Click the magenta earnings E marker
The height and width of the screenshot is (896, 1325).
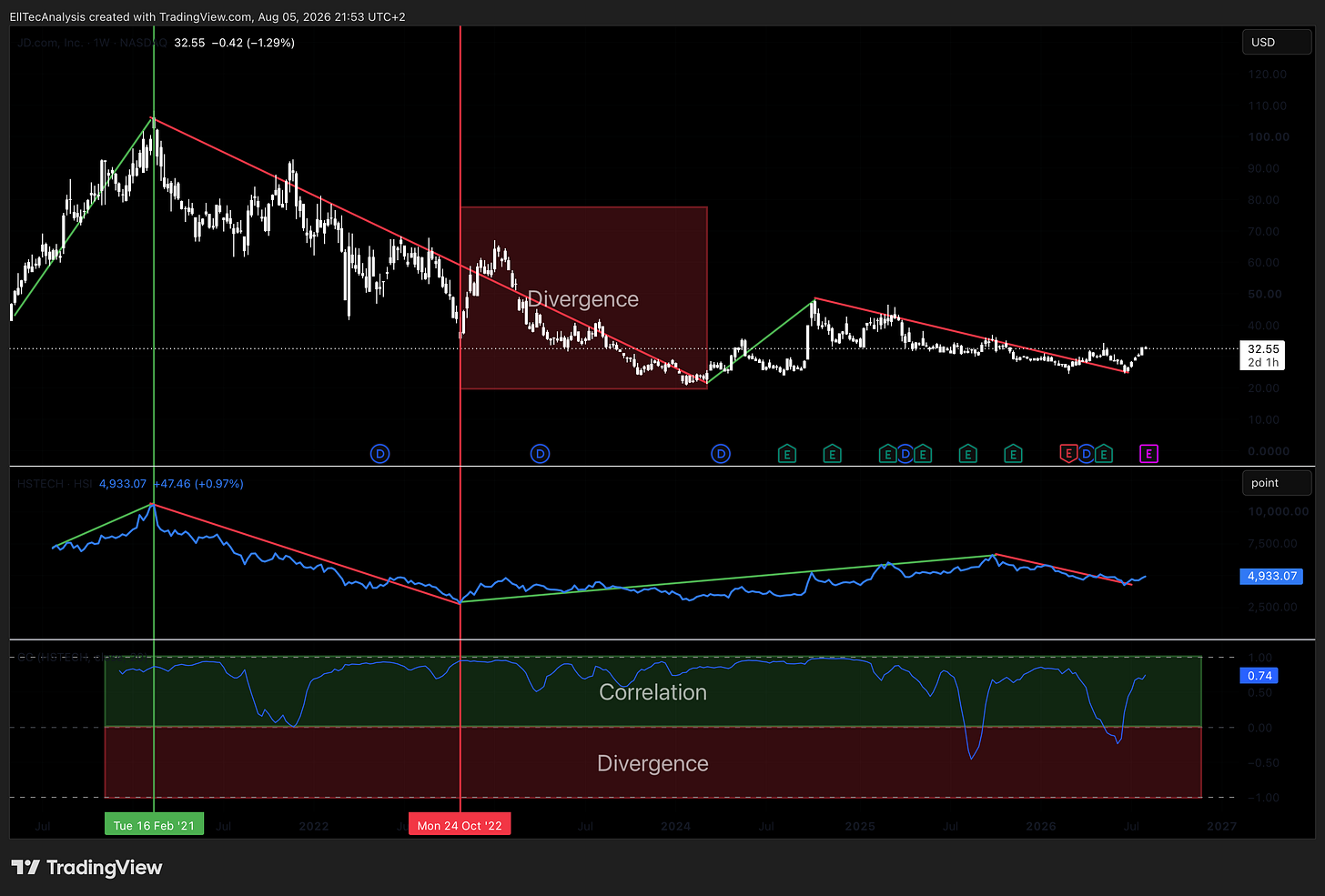click(x=1148, y=453)
